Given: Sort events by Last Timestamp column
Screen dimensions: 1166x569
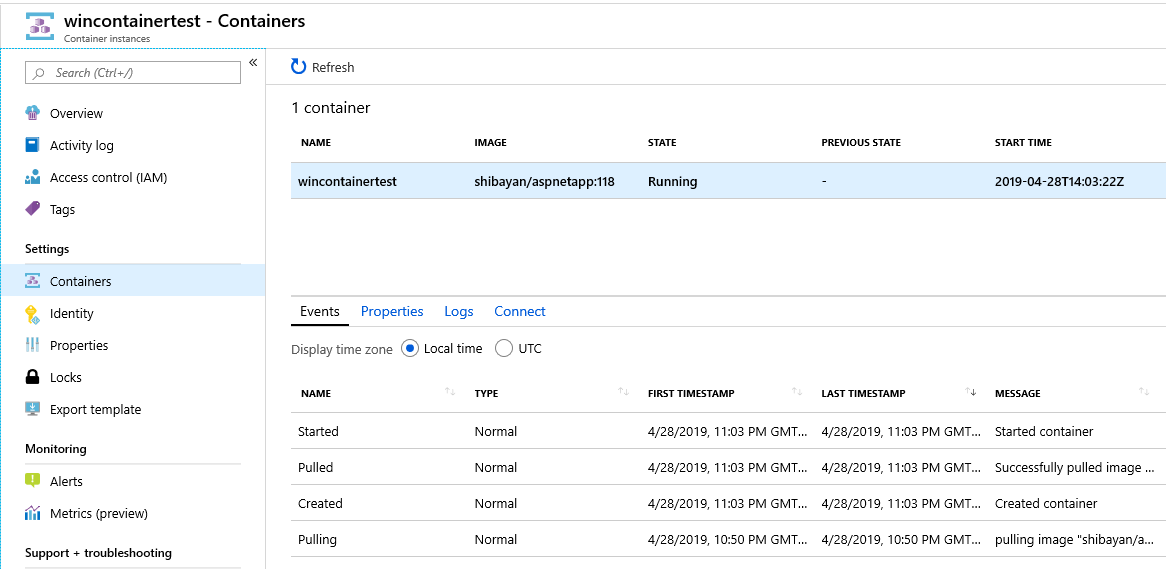Looking at the screenshot, I should point(972,392).
